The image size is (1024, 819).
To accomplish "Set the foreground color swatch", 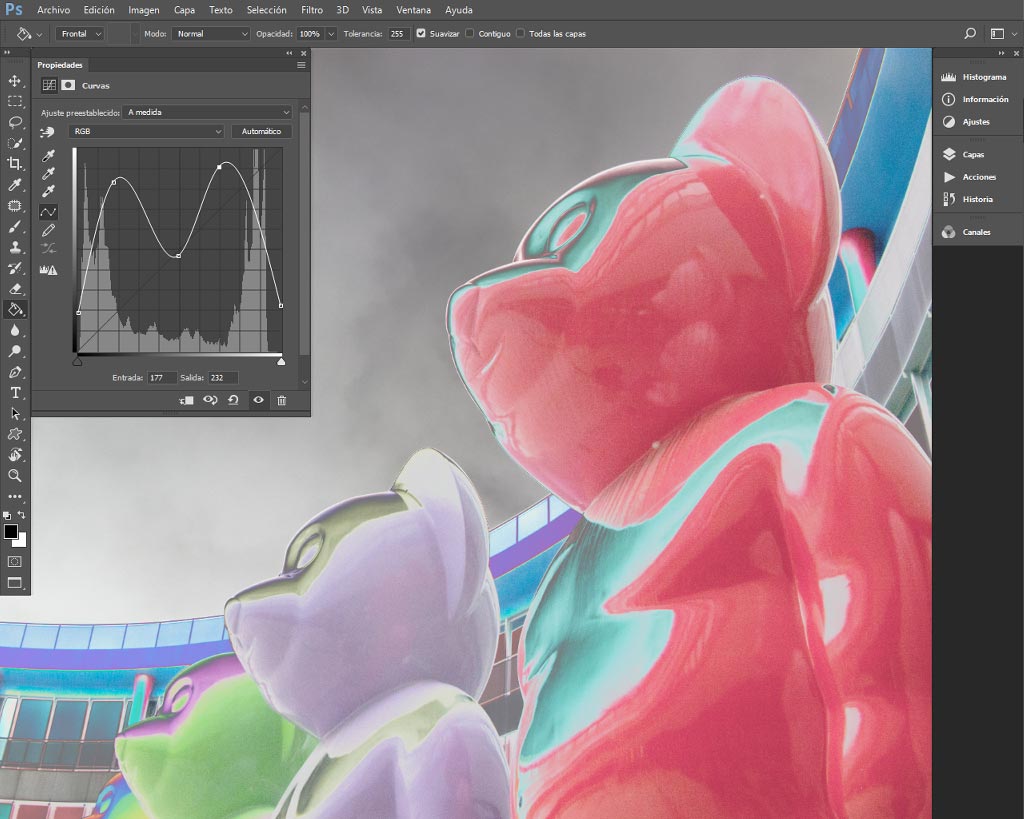I will (x=10, y=532).
